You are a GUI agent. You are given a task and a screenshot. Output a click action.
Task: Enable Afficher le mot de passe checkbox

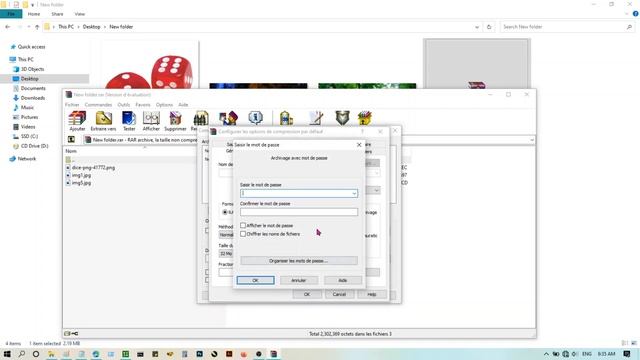coord(243,225)
